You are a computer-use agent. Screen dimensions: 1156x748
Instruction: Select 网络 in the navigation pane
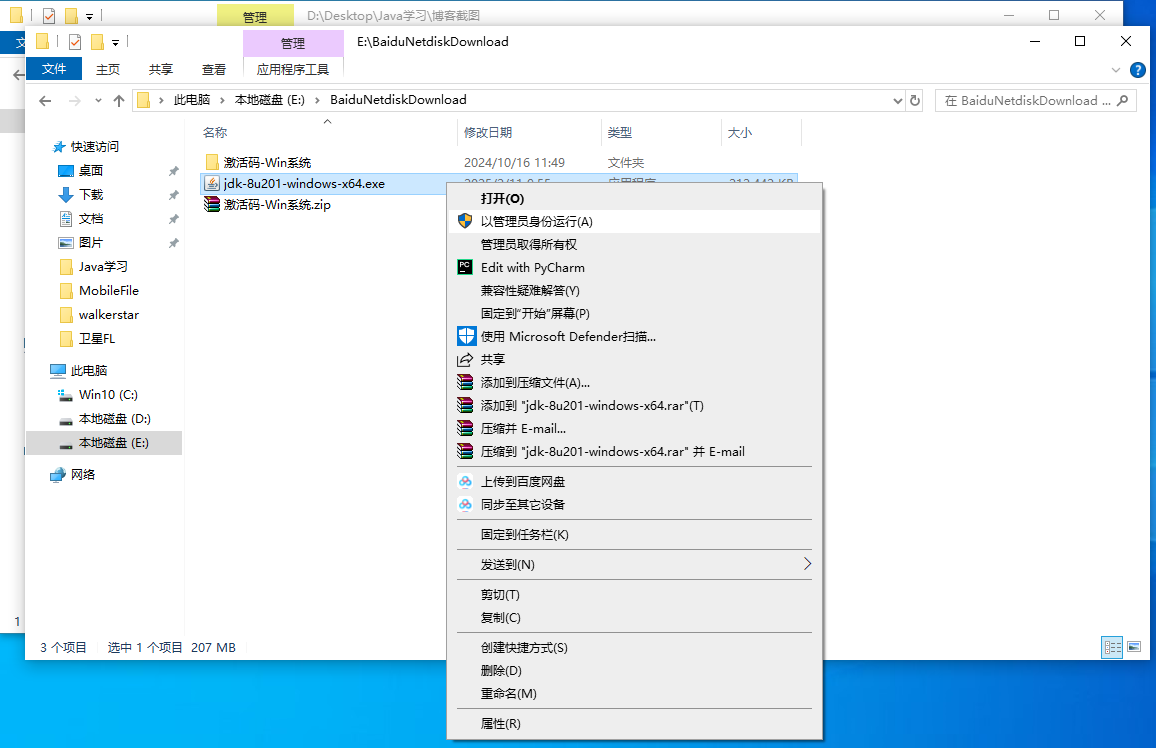pyautogui.click(x=83, y=475)
